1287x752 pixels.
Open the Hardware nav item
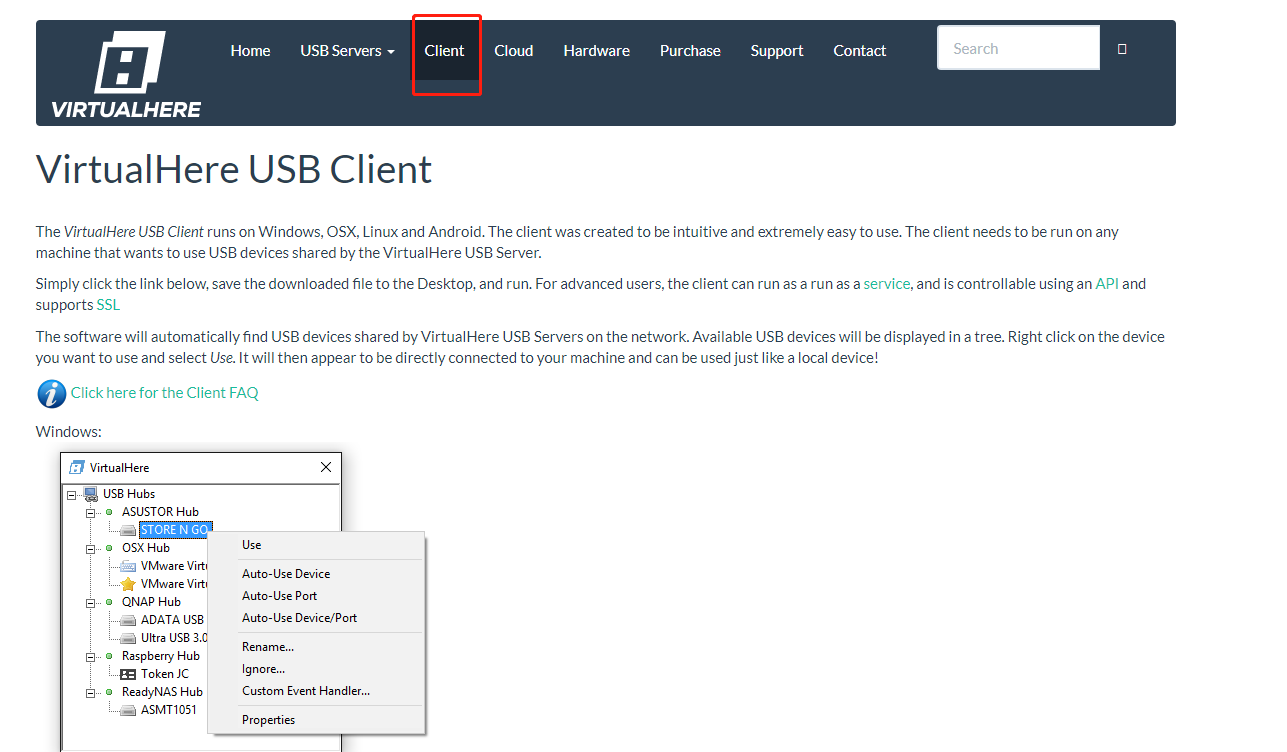click(x=596, y=50)
